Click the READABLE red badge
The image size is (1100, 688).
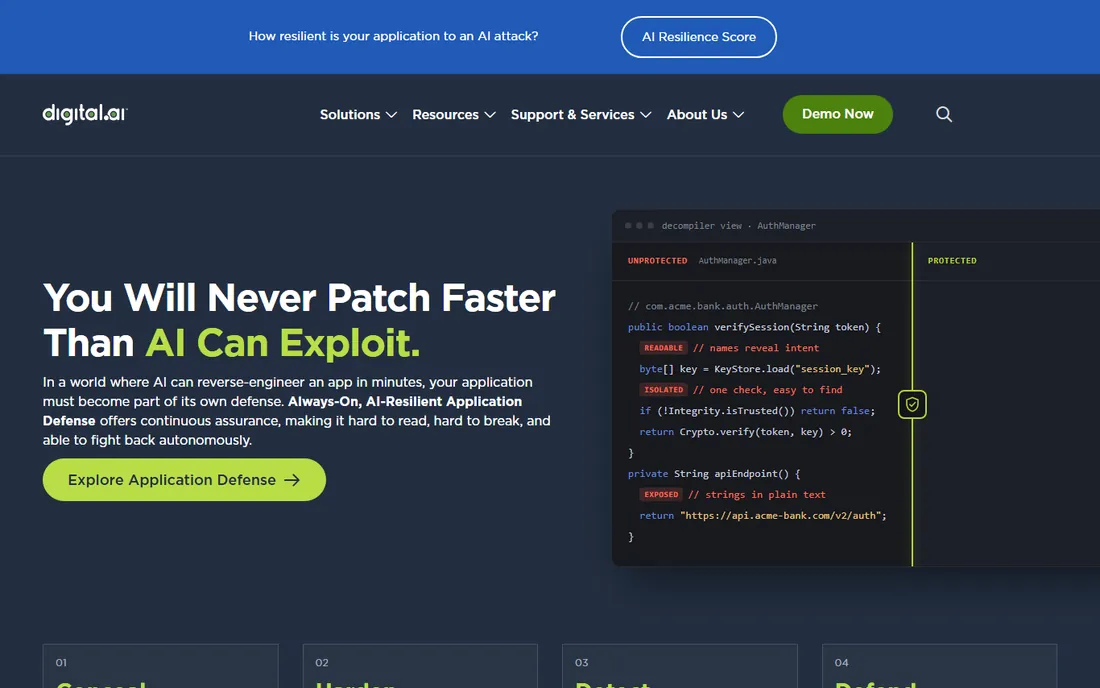(663, 348)
